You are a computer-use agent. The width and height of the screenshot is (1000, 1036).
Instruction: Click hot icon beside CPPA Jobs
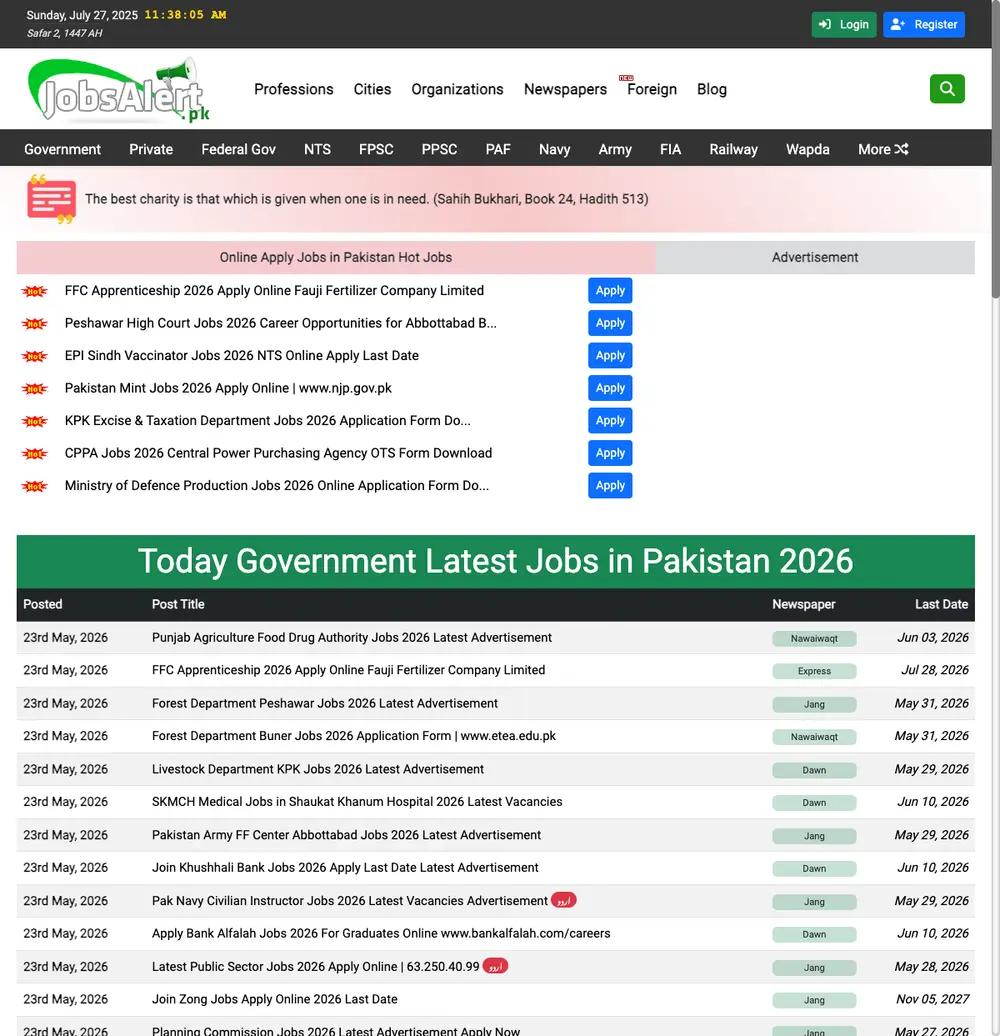pyautogui.click(x=34, y=453)
